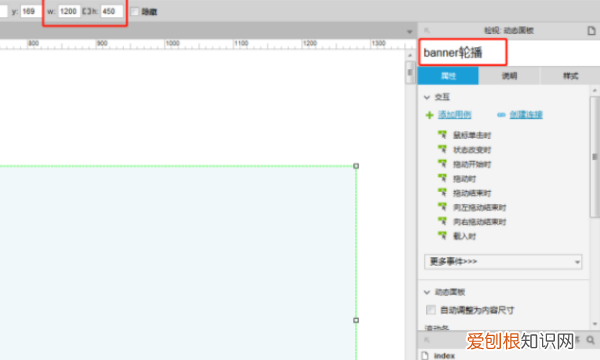The height and width of the screenshot is (360, 600).
Task: Click the pop-out arrow icon in inspector header
Action: click(x=427, y=31)
